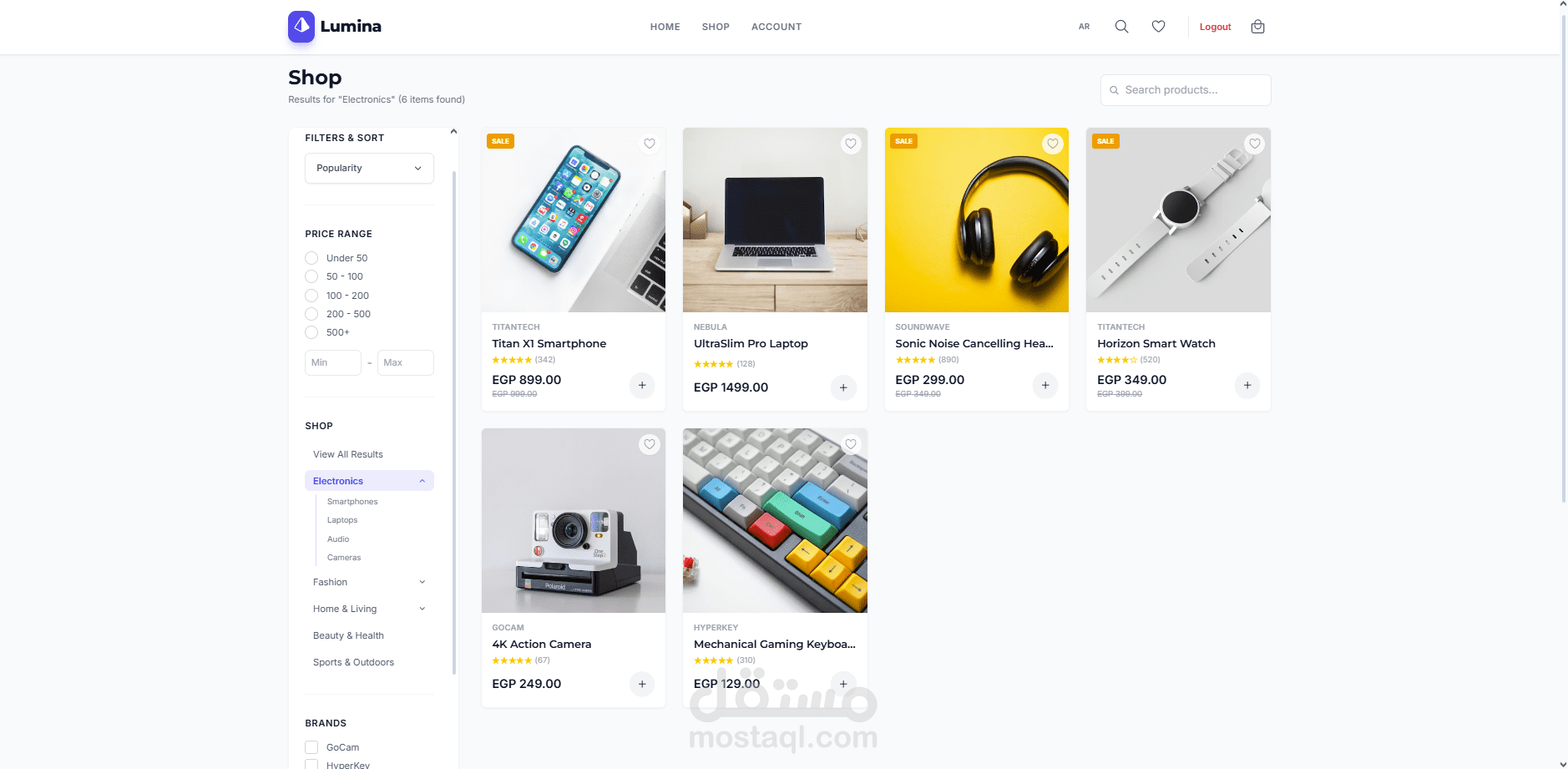Open the ACCOUNT menu item

click(x=776, y=27)
